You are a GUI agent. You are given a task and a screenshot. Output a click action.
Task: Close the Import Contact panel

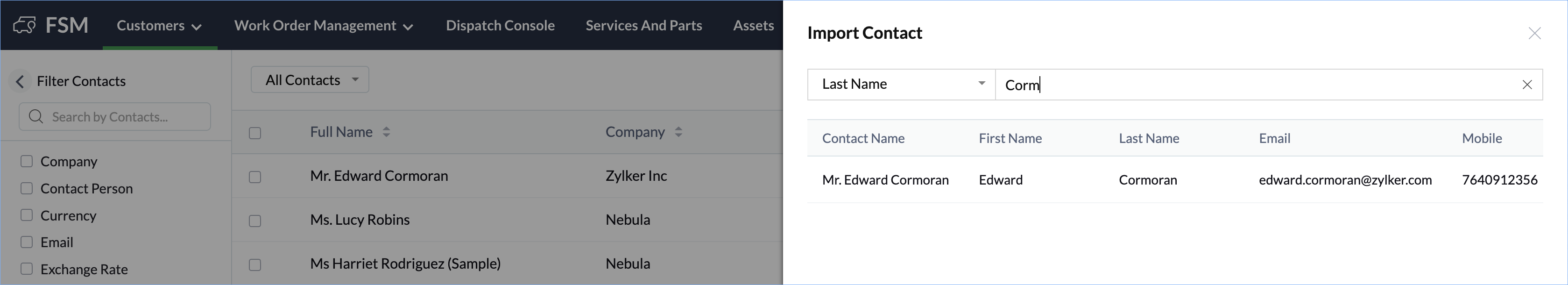coord(1534,34)
